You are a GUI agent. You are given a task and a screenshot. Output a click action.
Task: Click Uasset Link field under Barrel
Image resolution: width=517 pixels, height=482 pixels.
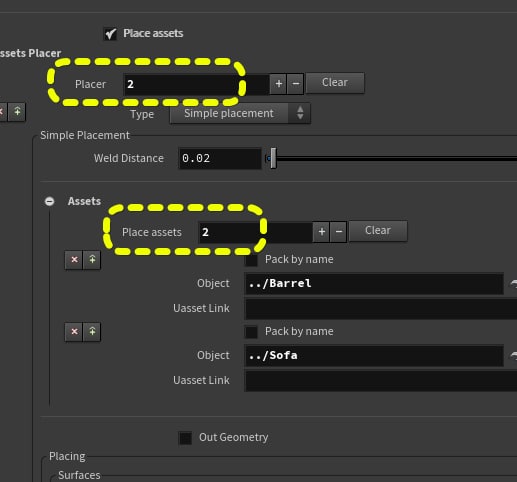(x=381, y=309)
